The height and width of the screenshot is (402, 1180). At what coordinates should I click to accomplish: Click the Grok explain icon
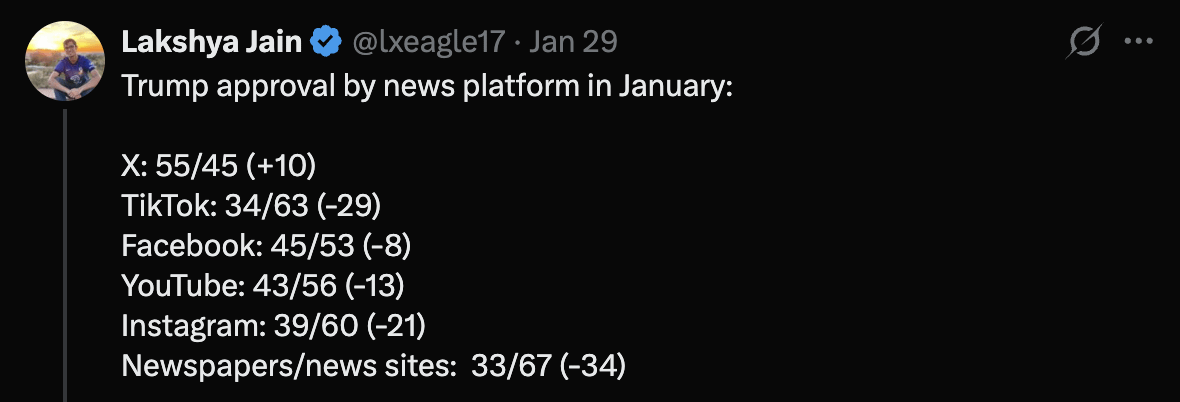click(1085, 42)
